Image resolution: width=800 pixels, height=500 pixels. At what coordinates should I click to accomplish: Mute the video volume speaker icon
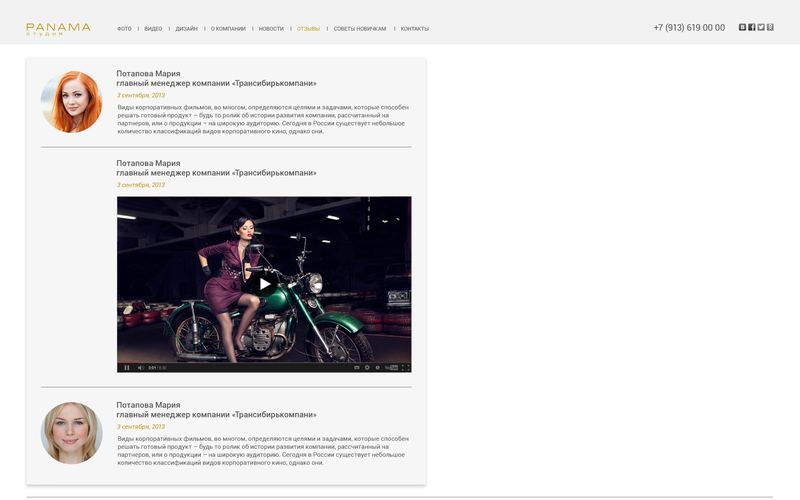(140, 367)
